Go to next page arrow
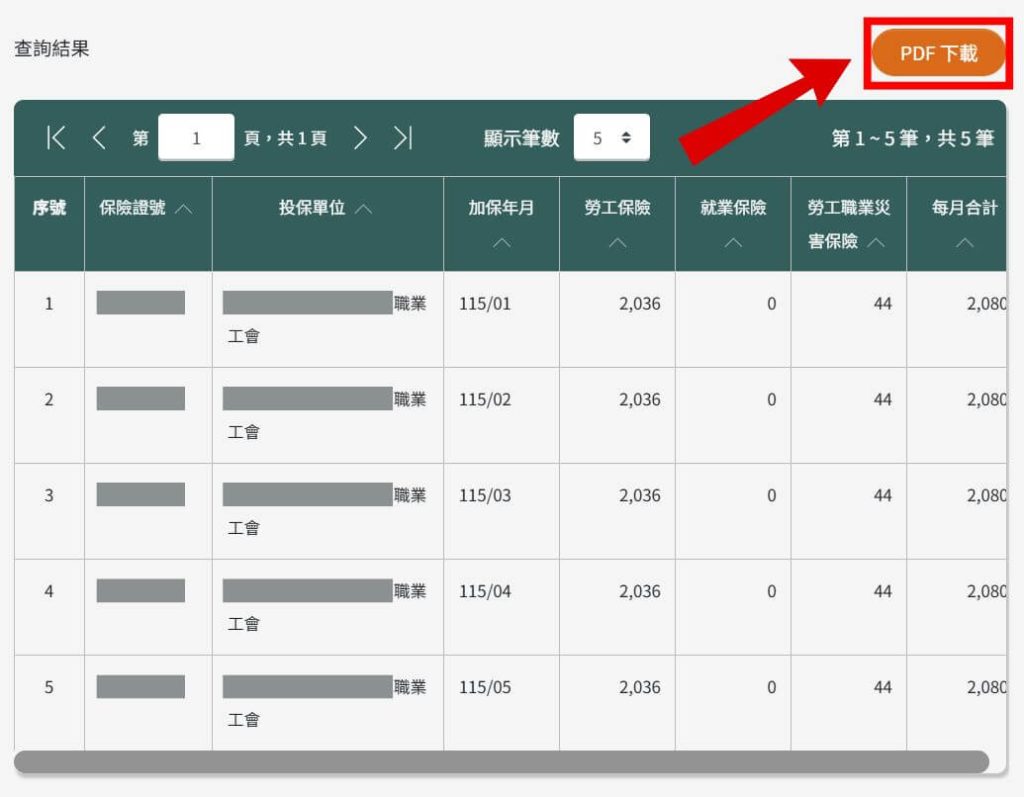This screenshot has height=797, width=1024. click(360, 138)
